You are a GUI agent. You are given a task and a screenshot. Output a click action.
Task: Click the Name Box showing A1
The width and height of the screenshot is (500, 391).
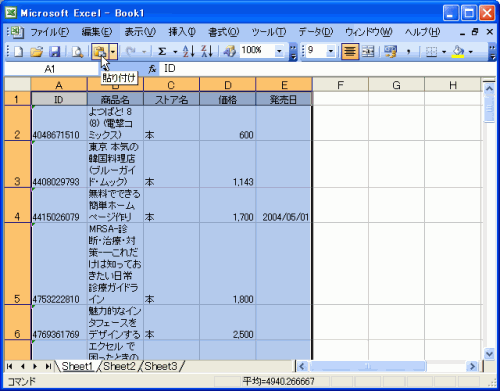coord(50,69)
